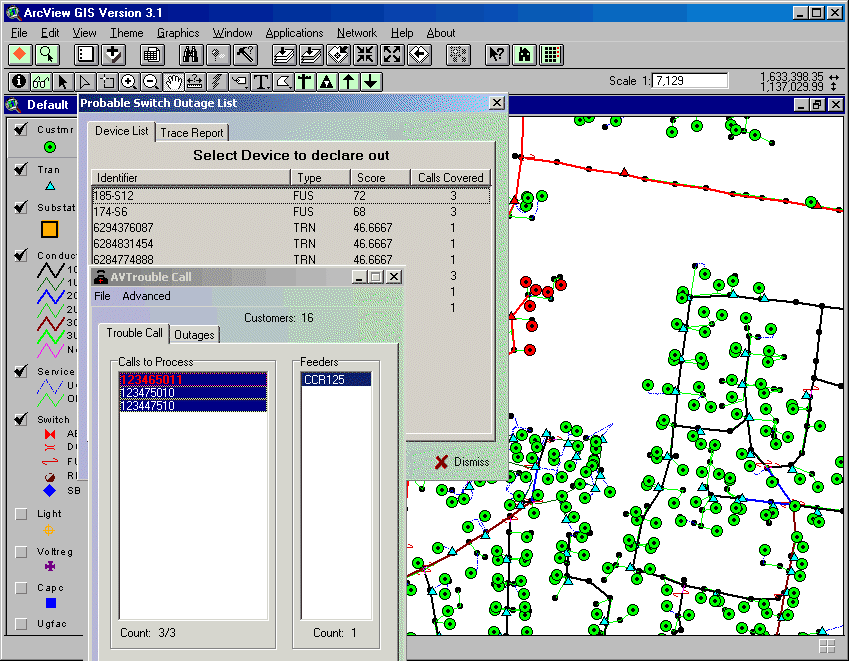Select the magnifier Zoom In tool
Viewport: 849px width, 661px height.
point(129,82)
